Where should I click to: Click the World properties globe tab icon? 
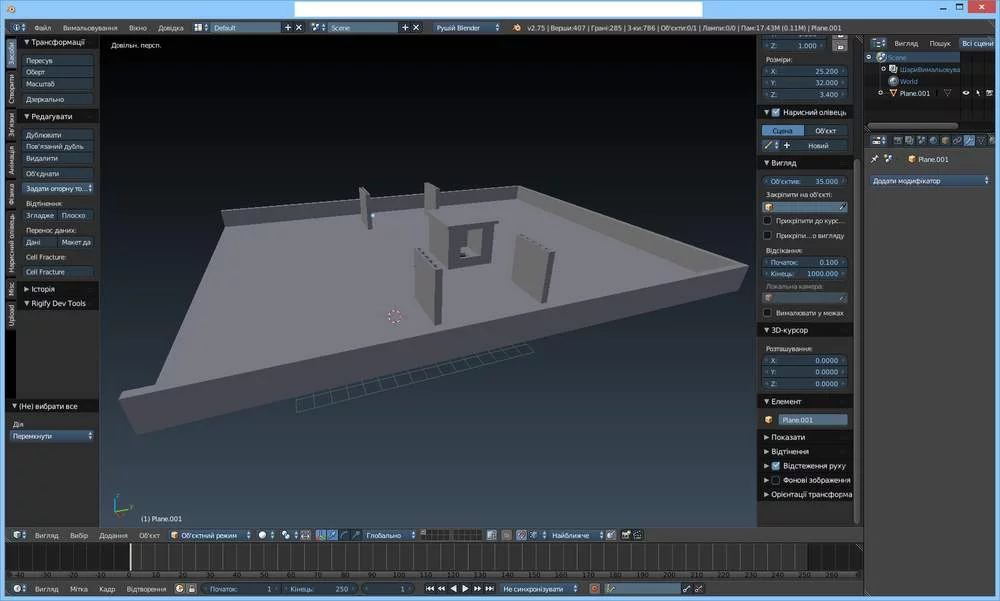tap(932, 140)
